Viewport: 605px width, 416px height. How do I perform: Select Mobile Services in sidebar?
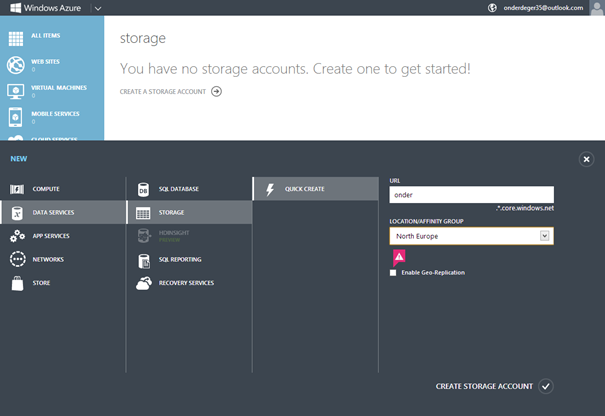pyautogui.click(x=55, y=114)
